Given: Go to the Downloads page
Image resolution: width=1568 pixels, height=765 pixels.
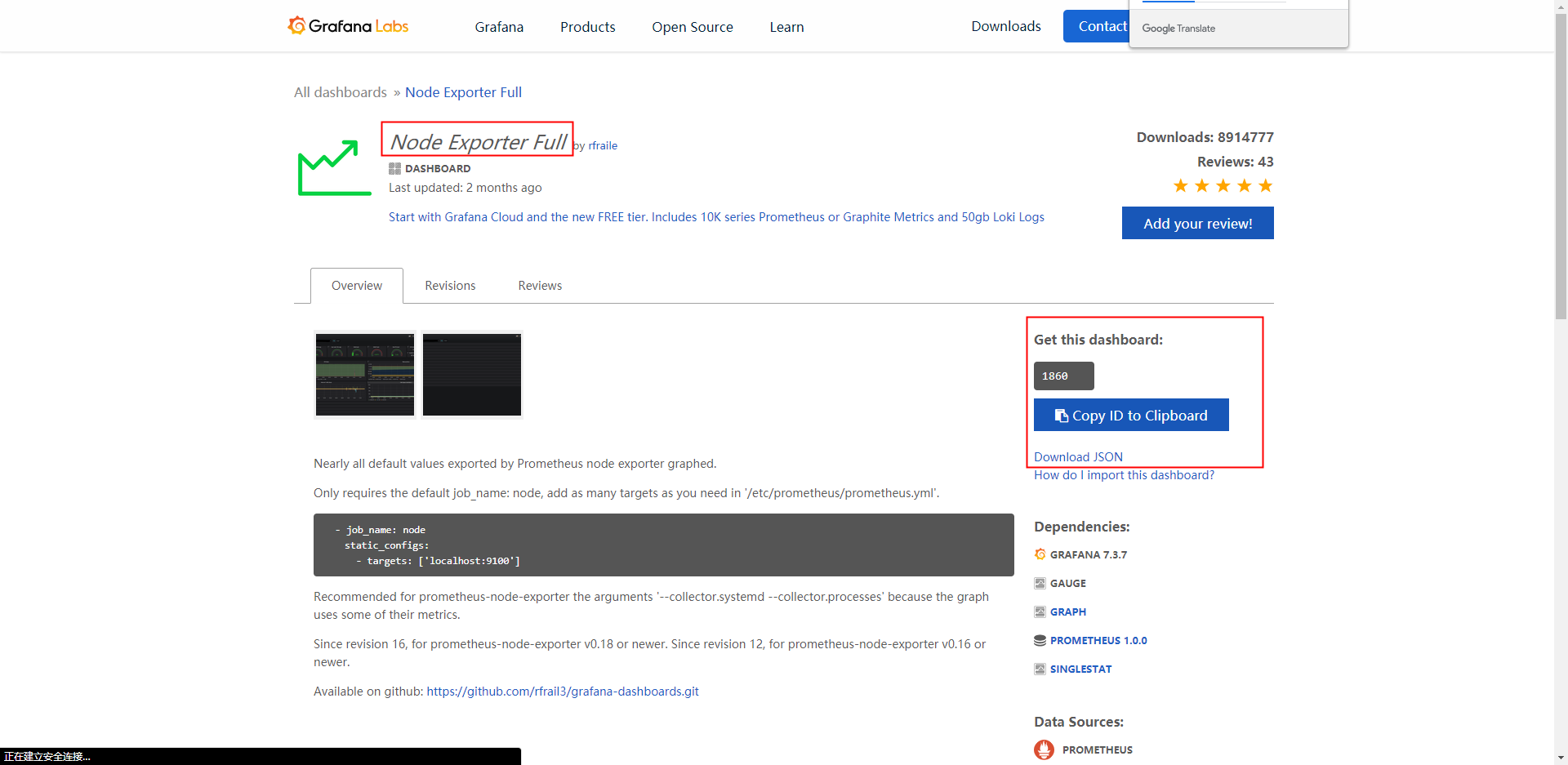Looking at the screenshot, I should (1006, 26).
